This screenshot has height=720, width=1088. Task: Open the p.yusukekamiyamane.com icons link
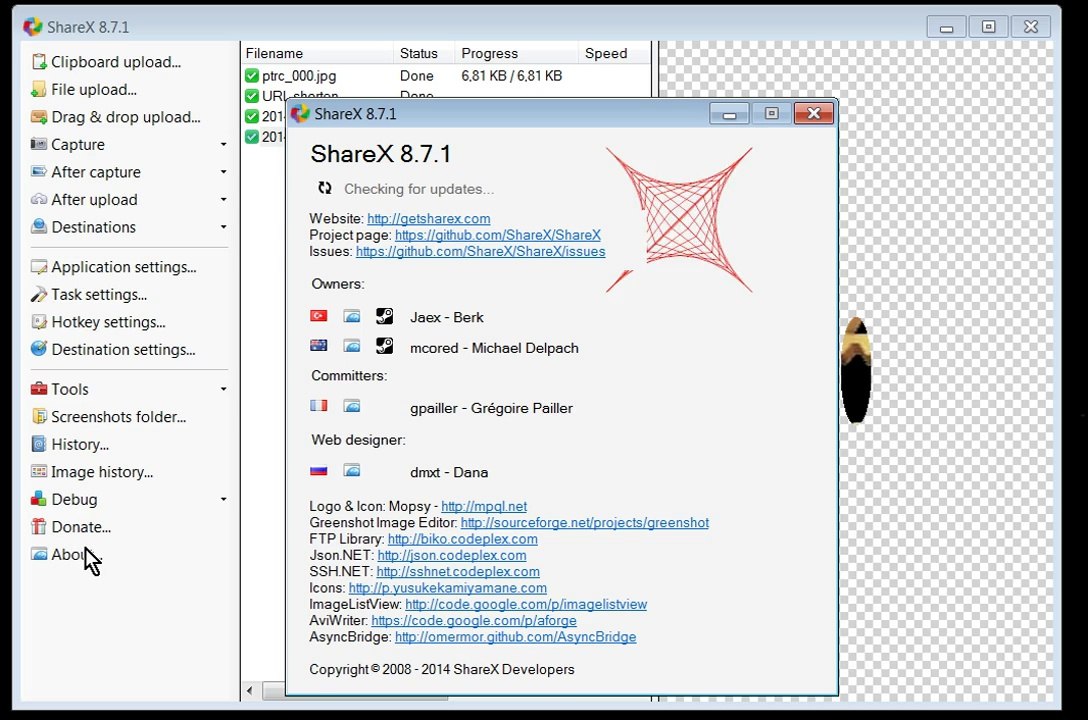coord(448,588)
